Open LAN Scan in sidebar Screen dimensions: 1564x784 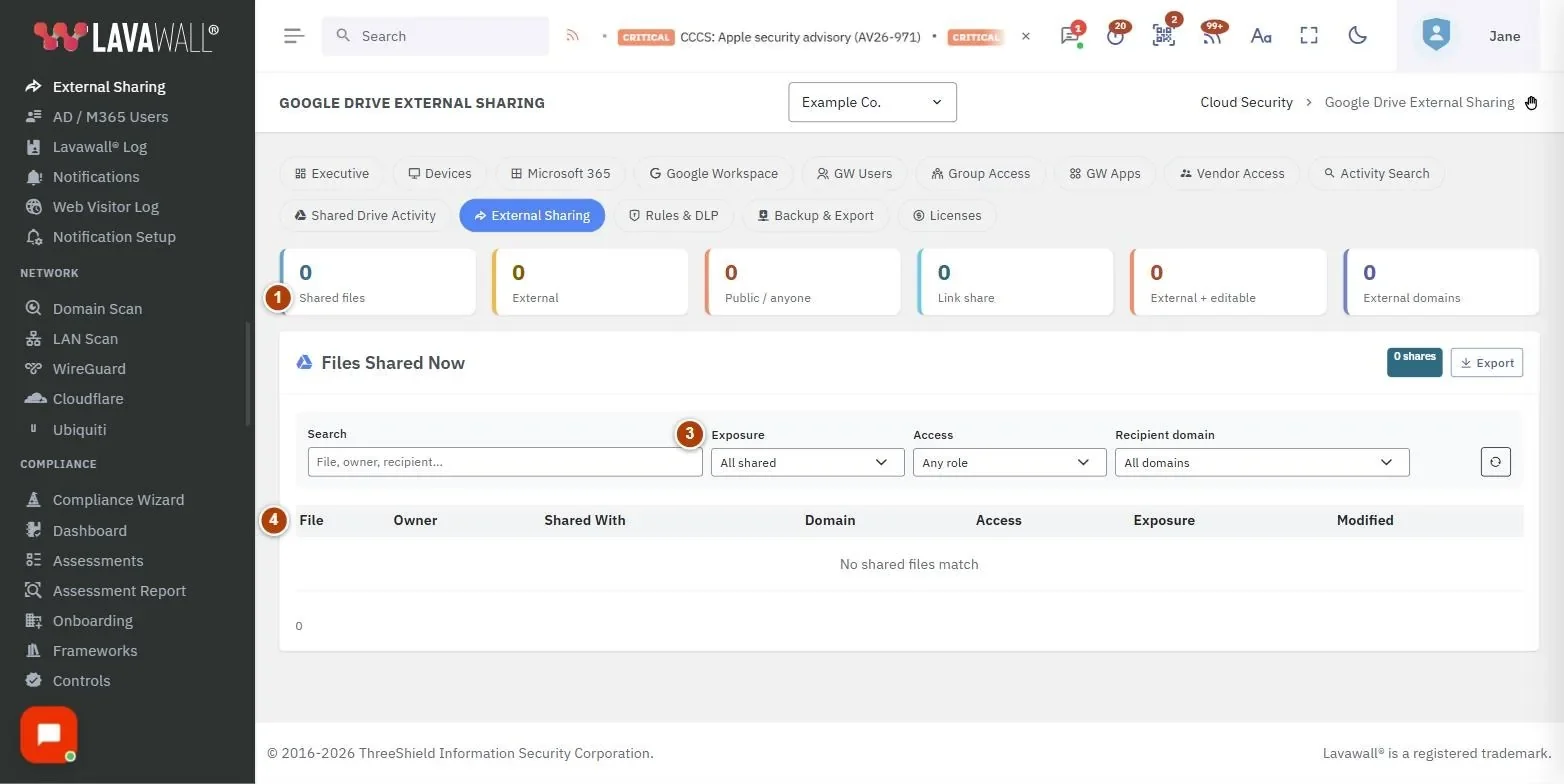(85, 339)
